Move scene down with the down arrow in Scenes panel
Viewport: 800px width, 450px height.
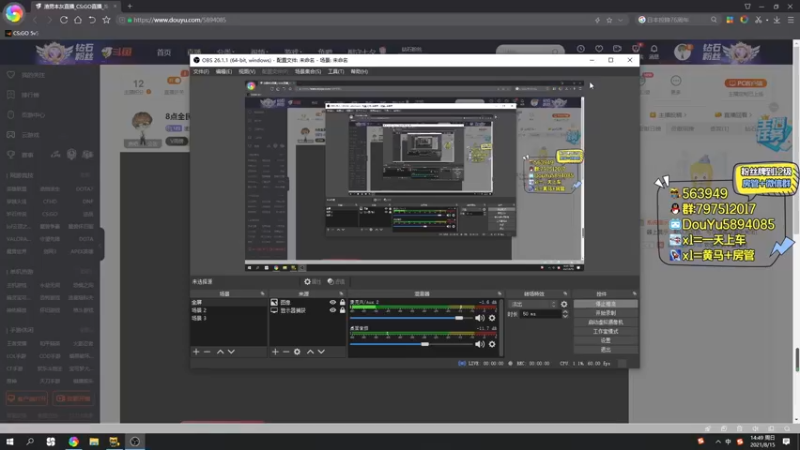[x=231, y=352]
